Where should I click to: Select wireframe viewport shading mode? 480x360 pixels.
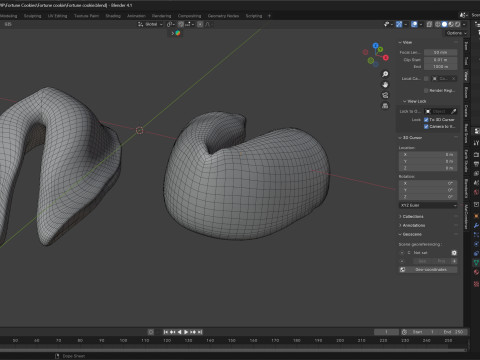coord(438,24)
